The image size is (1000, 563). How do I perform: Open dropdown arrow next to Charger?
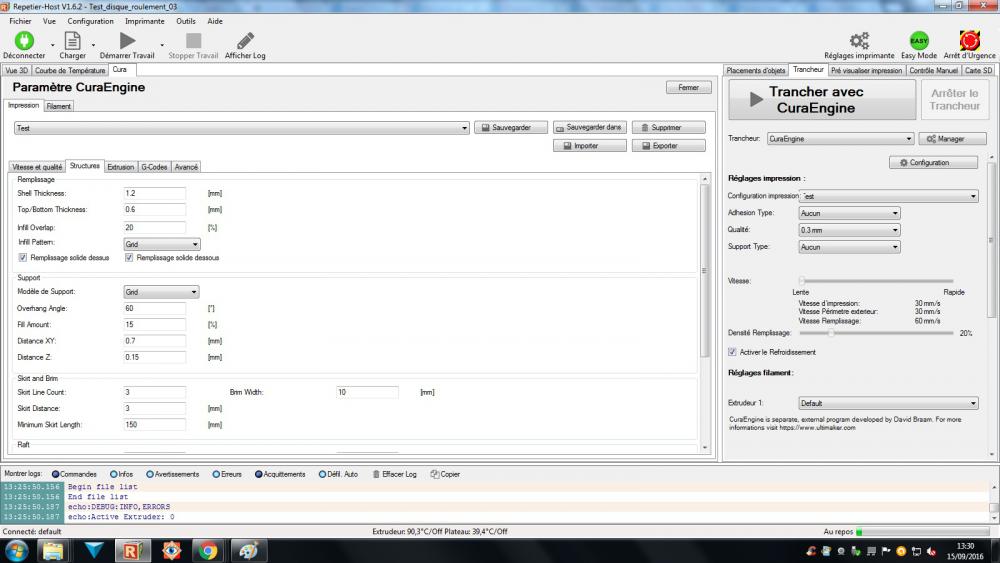(x=93, y=45)
